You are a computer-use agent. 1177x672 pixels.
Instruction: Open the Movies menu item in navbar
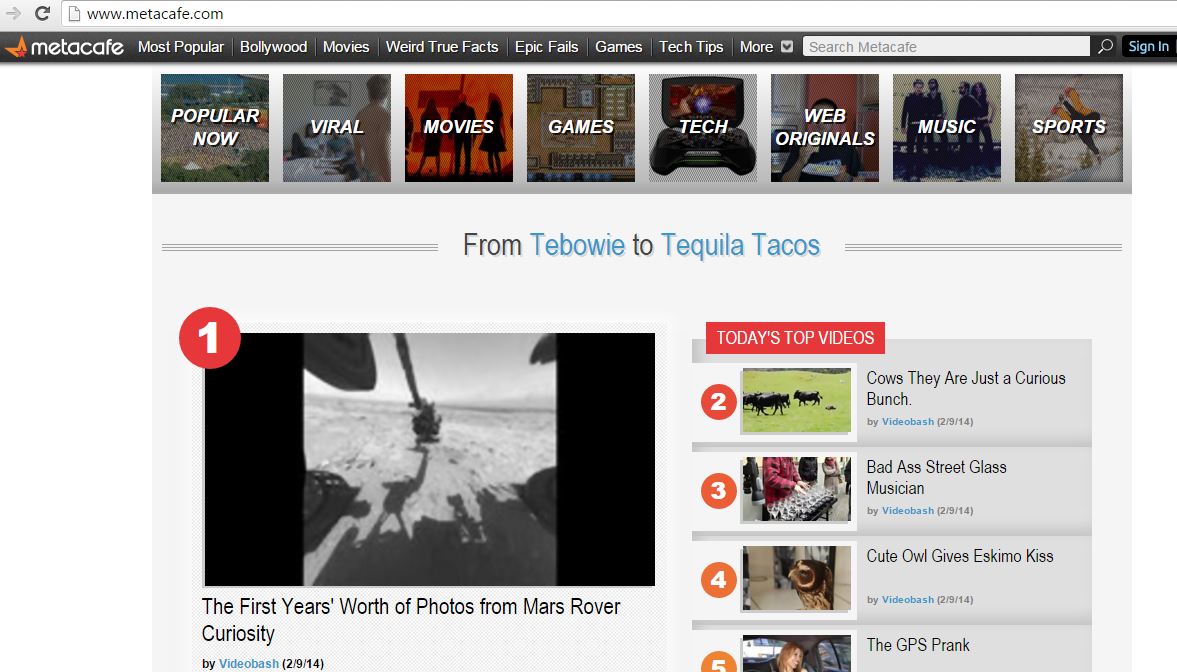[x=346, y=47]
